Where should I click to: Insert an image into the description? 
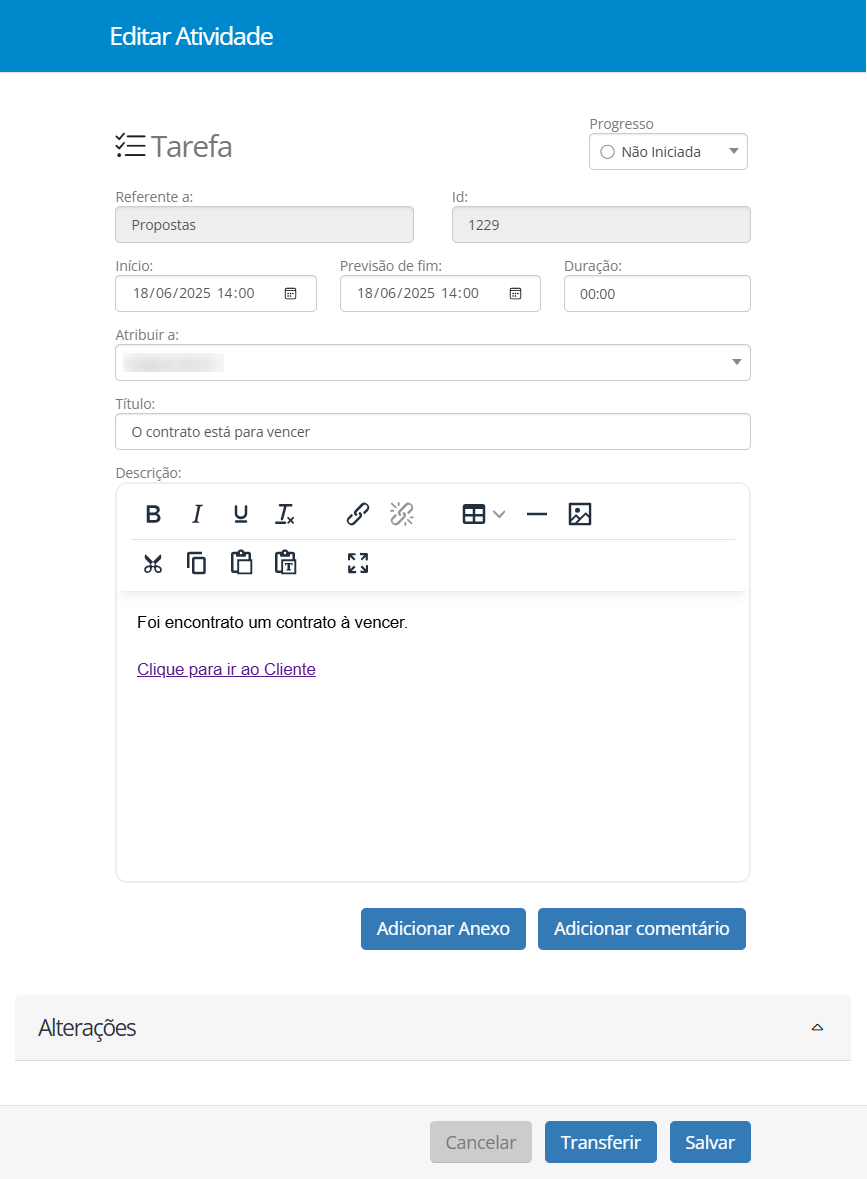pos(580,514)
